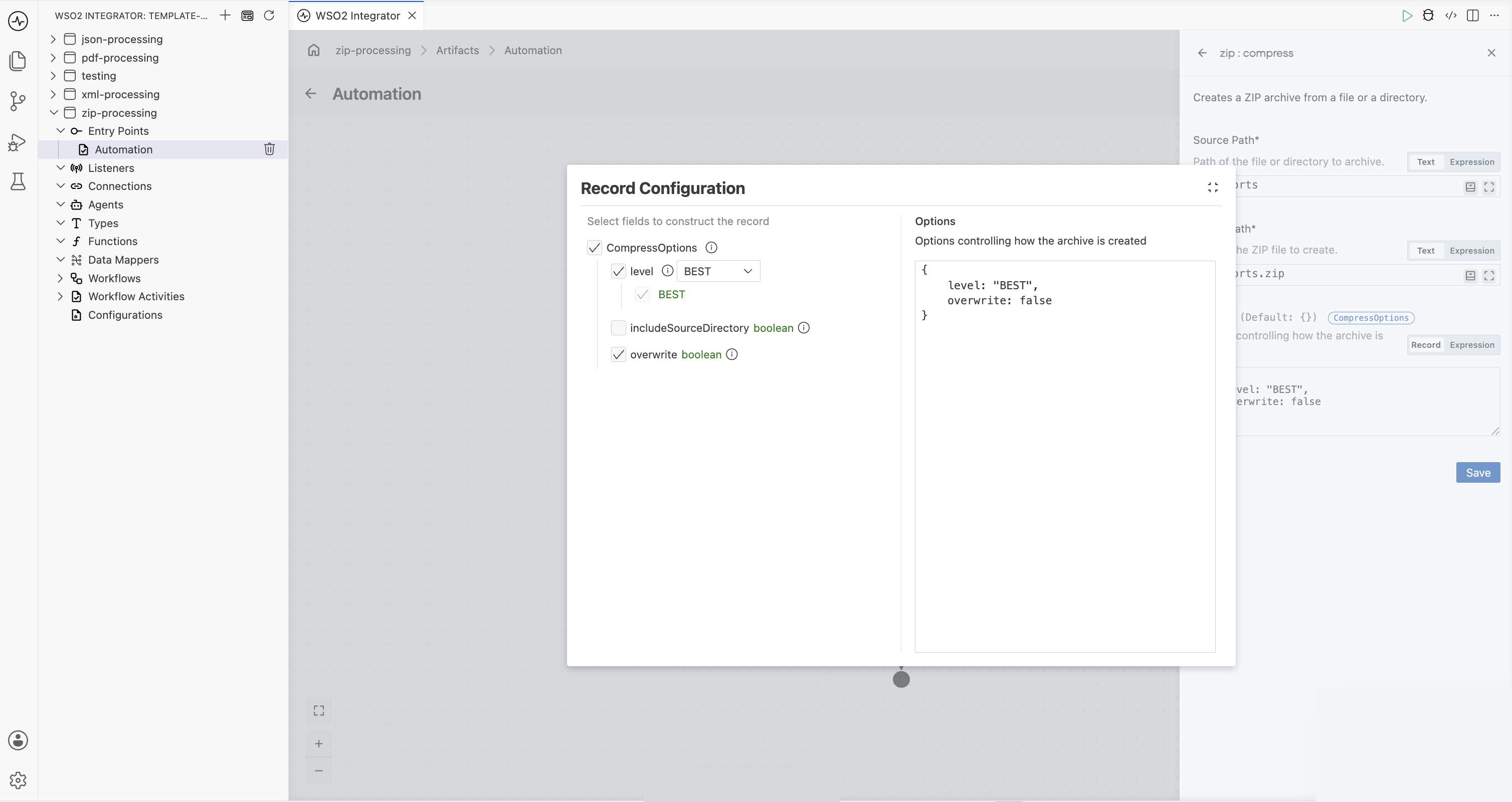Run the integration with the play icon
The image size is (1512, 802).
1407,16
